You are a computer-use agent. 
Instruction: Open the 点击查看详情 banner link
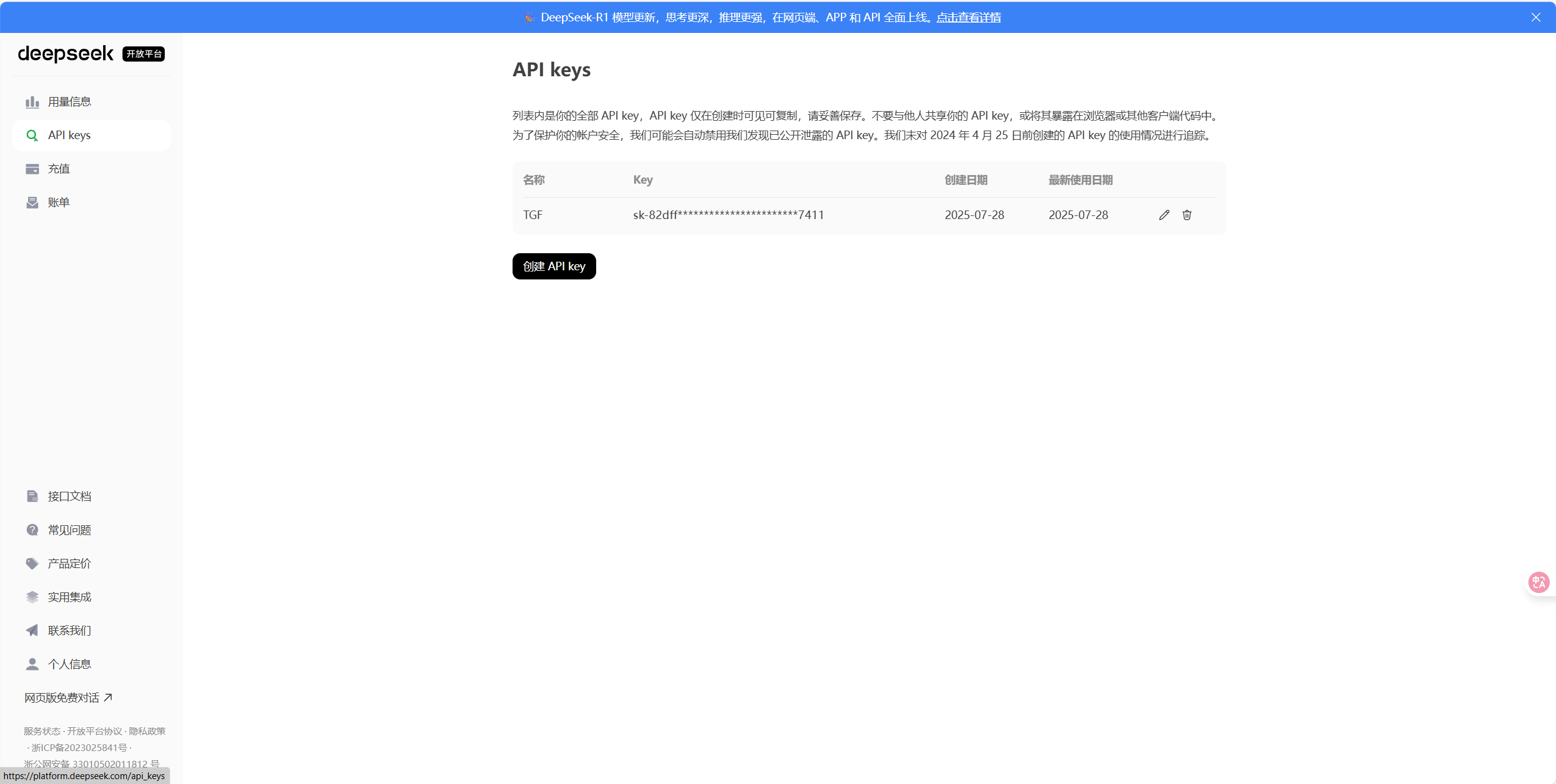(x=969, y=18)
